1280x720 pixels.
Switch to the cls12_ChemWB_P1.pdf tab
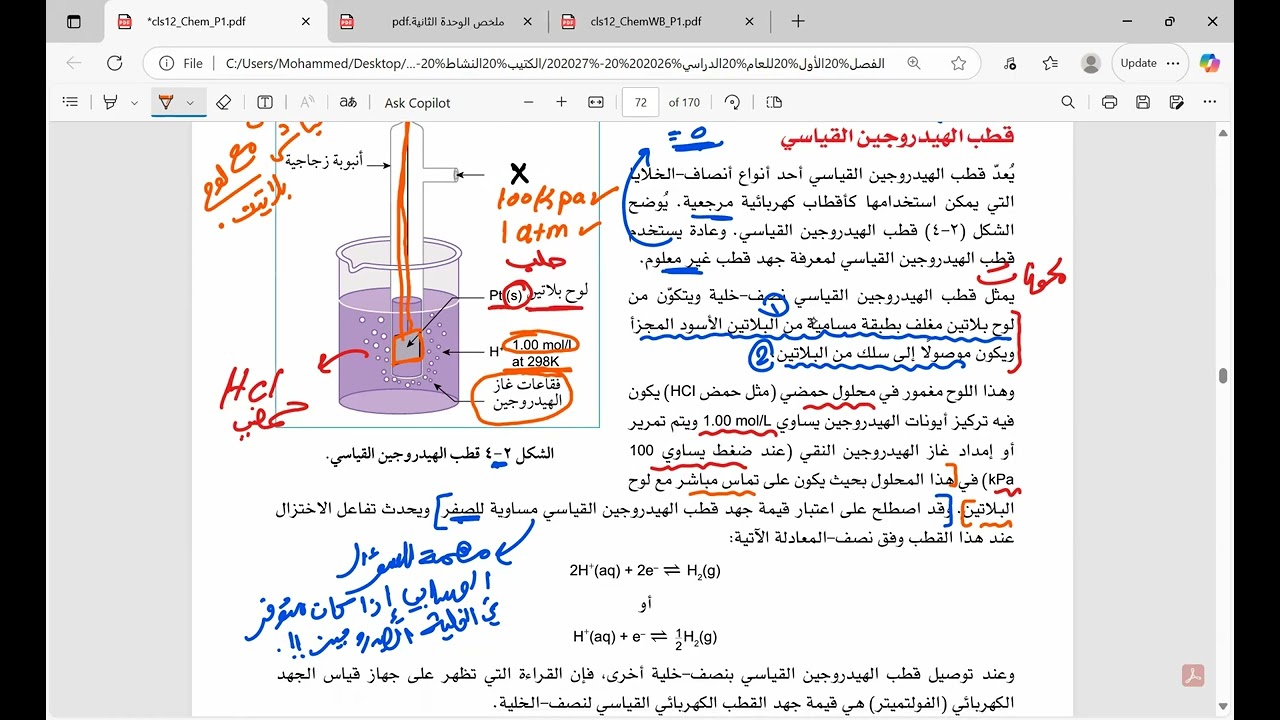659,21
